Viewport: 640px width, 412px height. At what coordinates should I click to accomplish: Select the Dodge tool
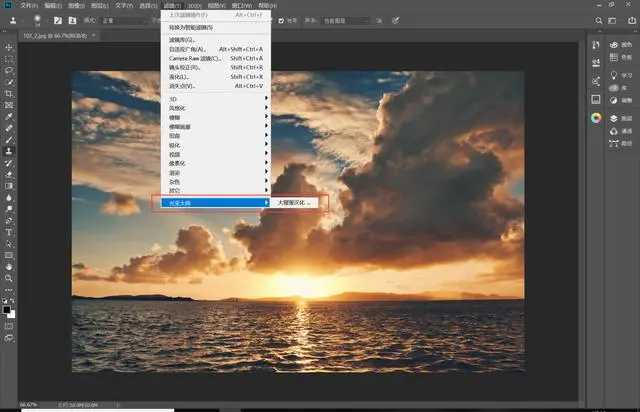9,209
